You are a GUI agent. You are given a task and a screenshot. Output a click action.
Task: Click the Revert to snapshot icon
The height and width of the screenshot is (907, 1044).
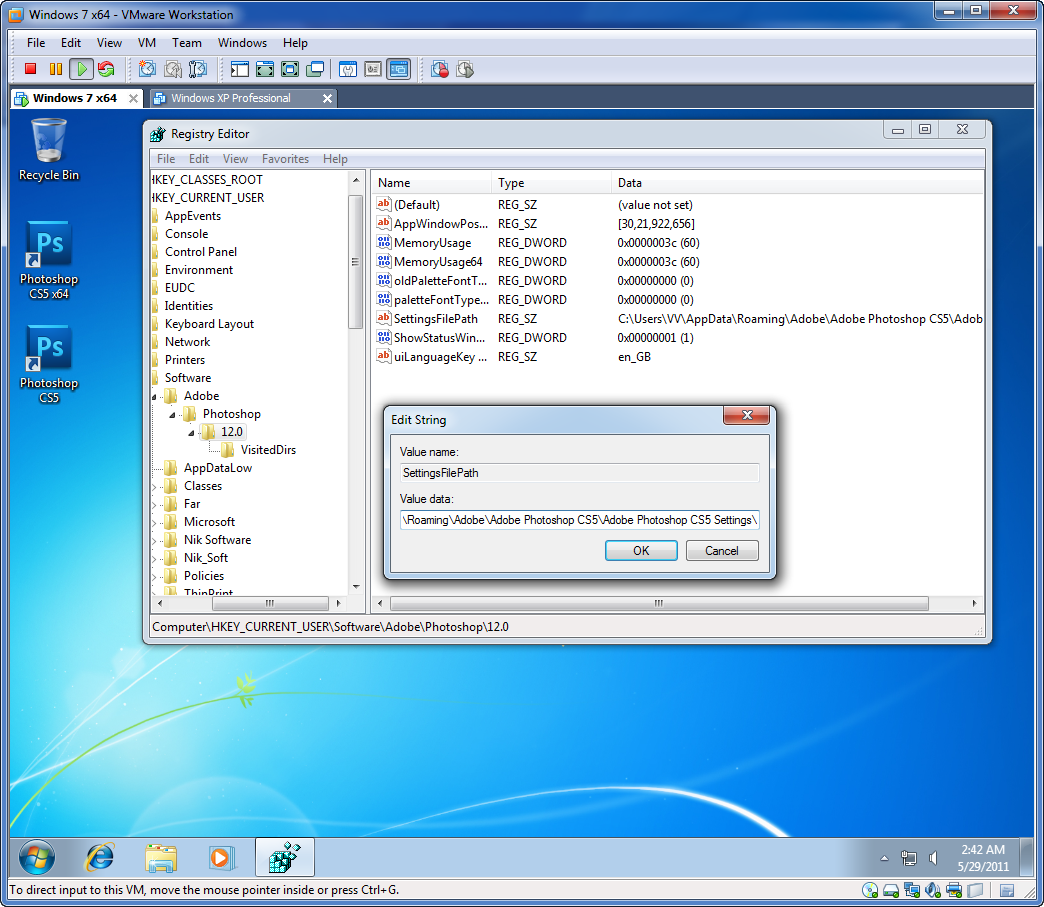(x=172, y=69)
